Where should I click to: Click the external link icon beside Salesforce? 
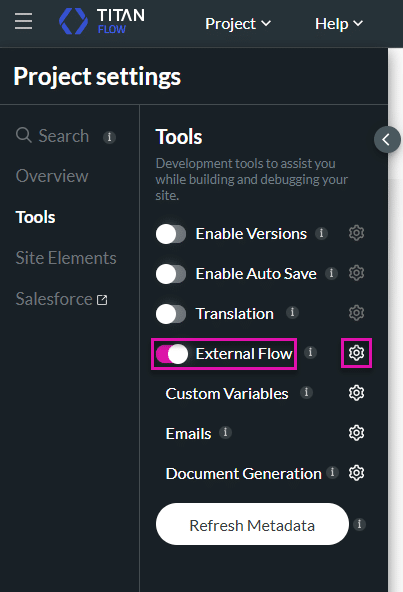point(102,300)
